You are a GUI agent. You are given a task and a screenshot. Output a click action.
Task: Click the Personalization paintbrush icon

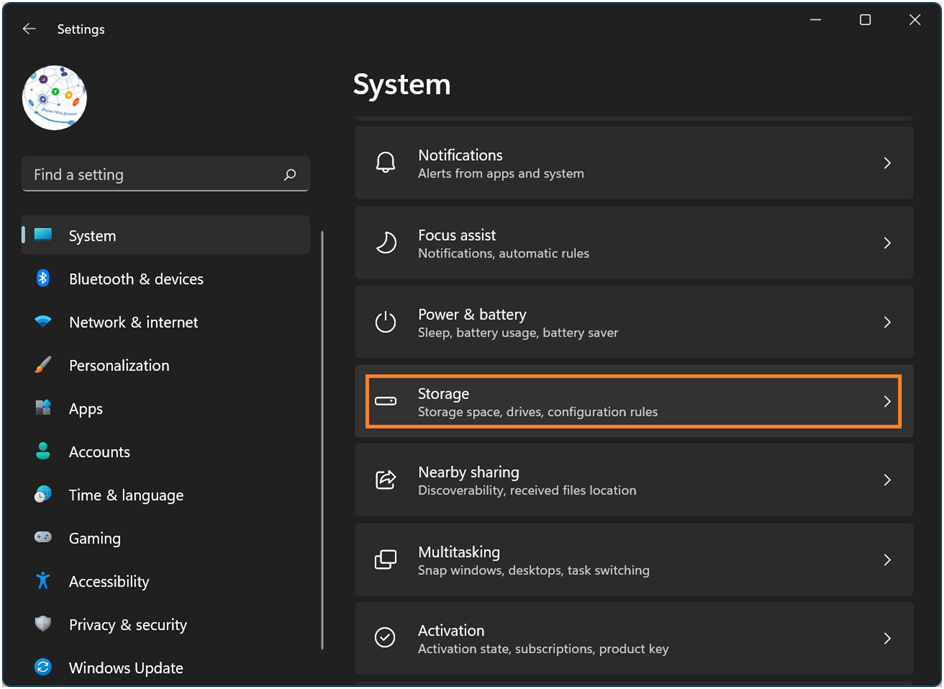coord(43,365)
